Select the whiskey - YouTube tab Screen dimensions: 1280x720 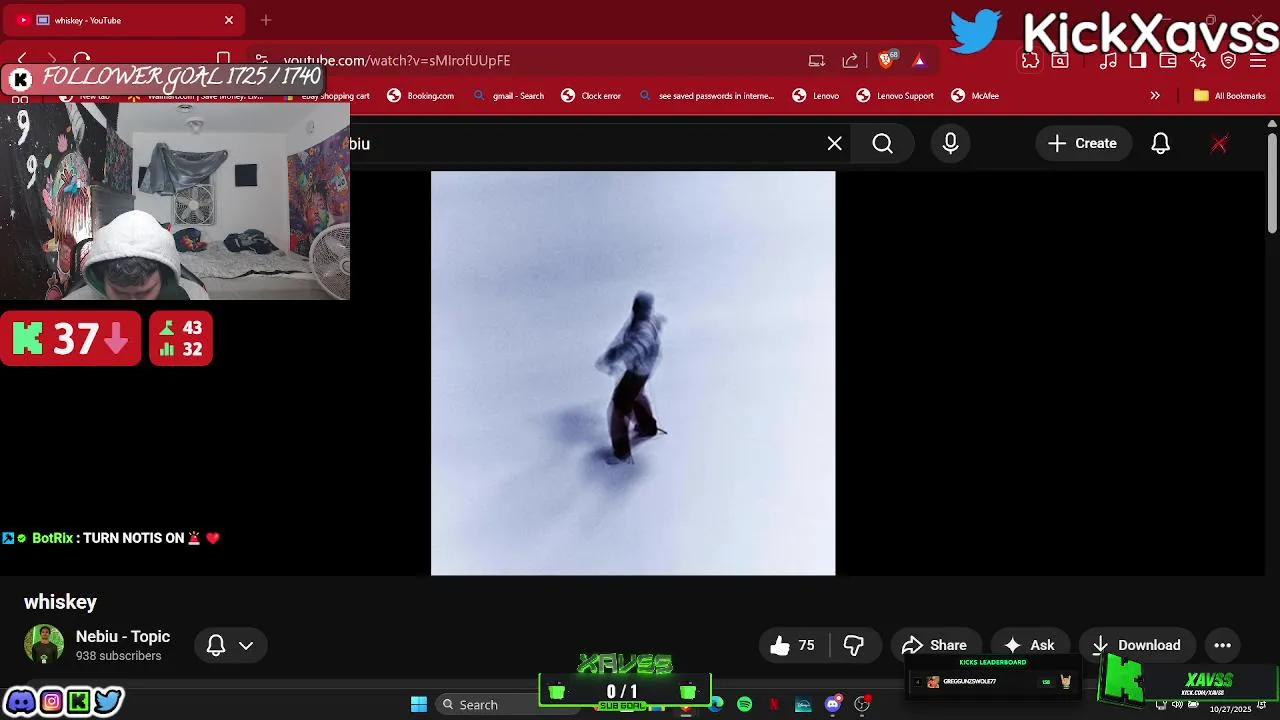pyautogui.click(x=125, y=20)
